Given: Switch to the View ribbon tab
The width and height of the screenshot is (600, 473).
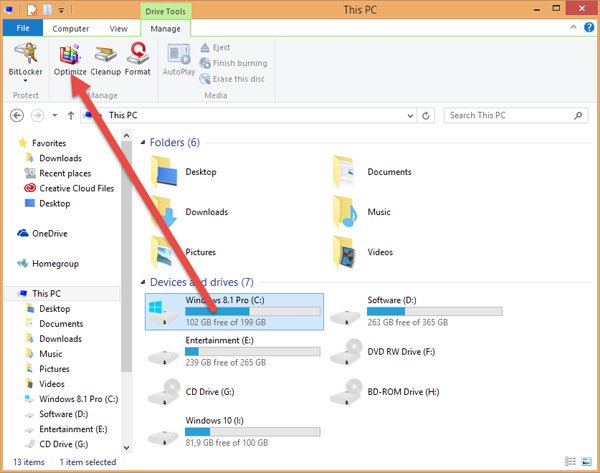Looking at the screenshot, I should [118, 29].
